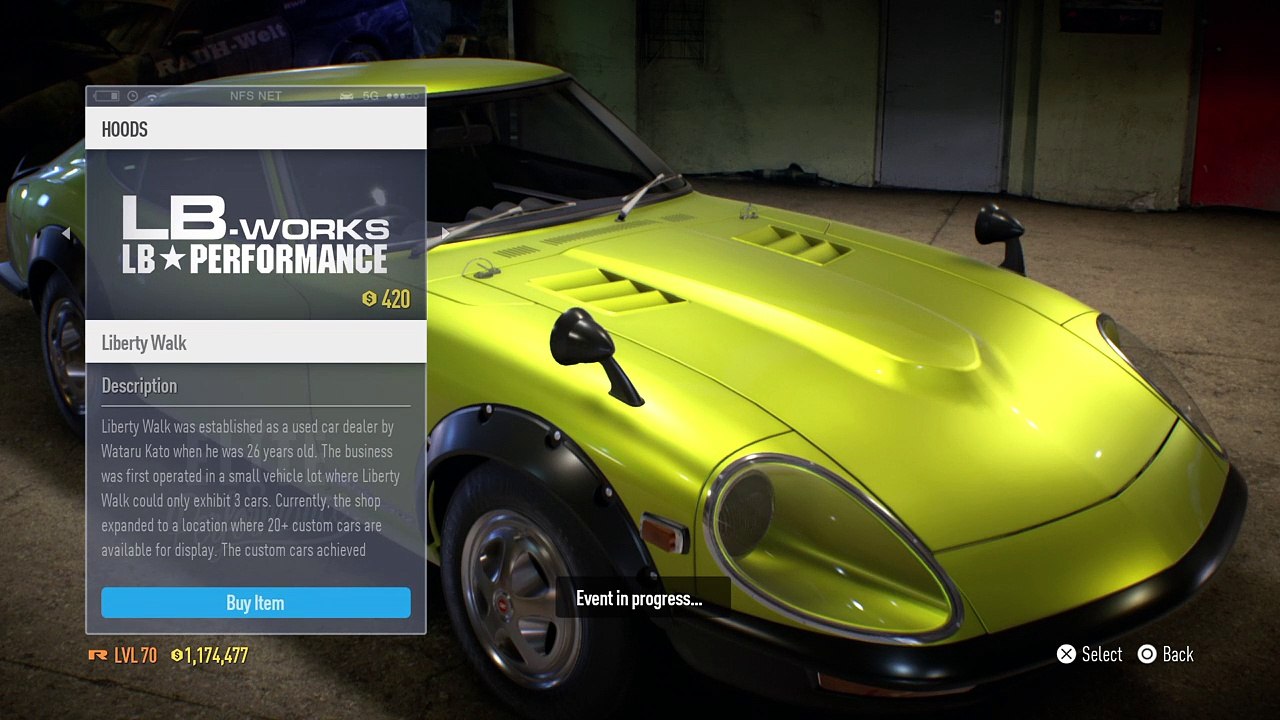Click the currency coin icon beside 420
1280x720 pixels.
pos(369,299)
